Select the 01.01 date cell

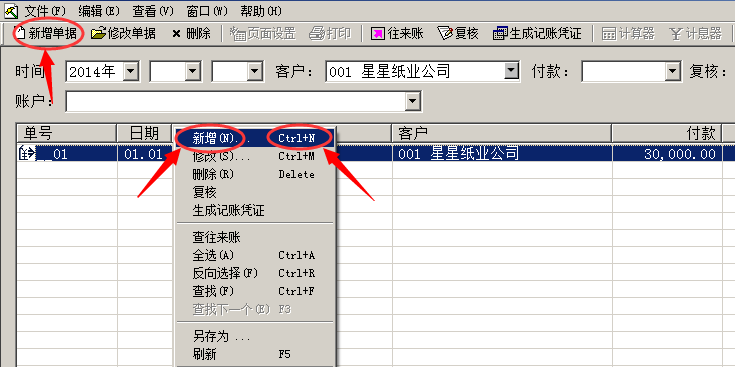pyautogui.click(x=144, y=154)
